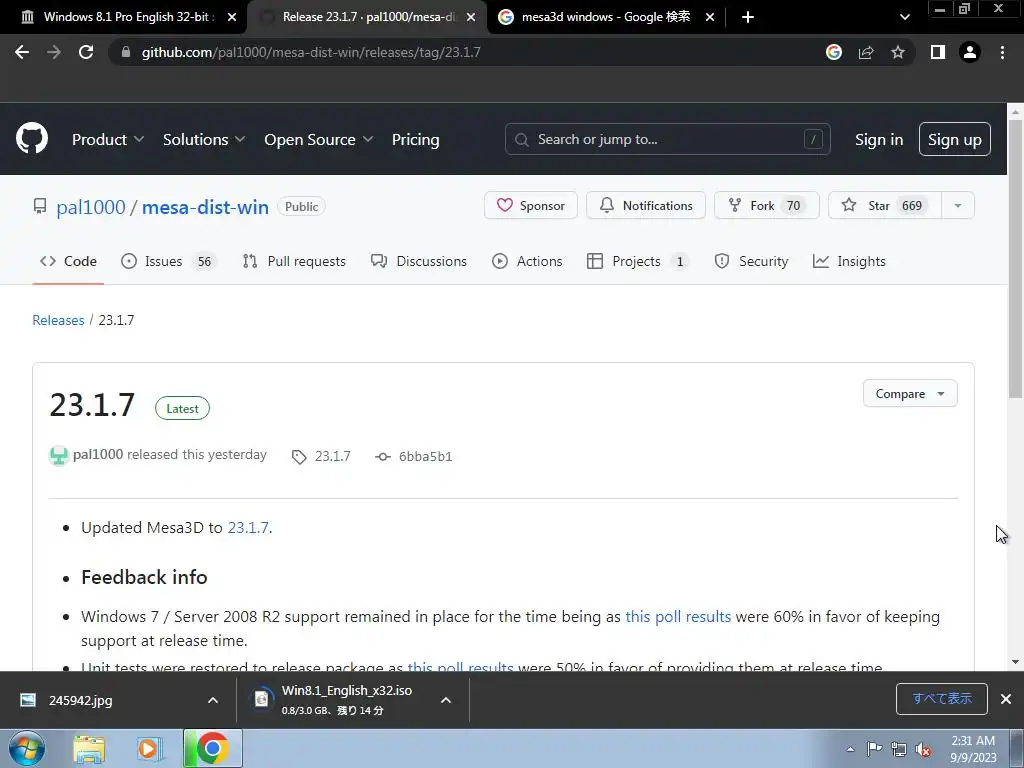Open the Discussions tab

click(419, 261)
